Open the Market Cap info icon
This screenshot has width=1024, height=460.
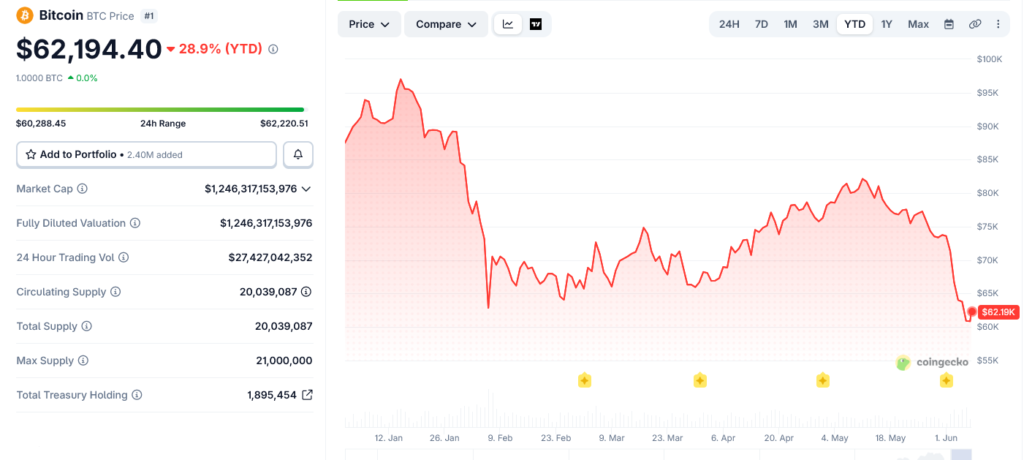coord(82,189)
